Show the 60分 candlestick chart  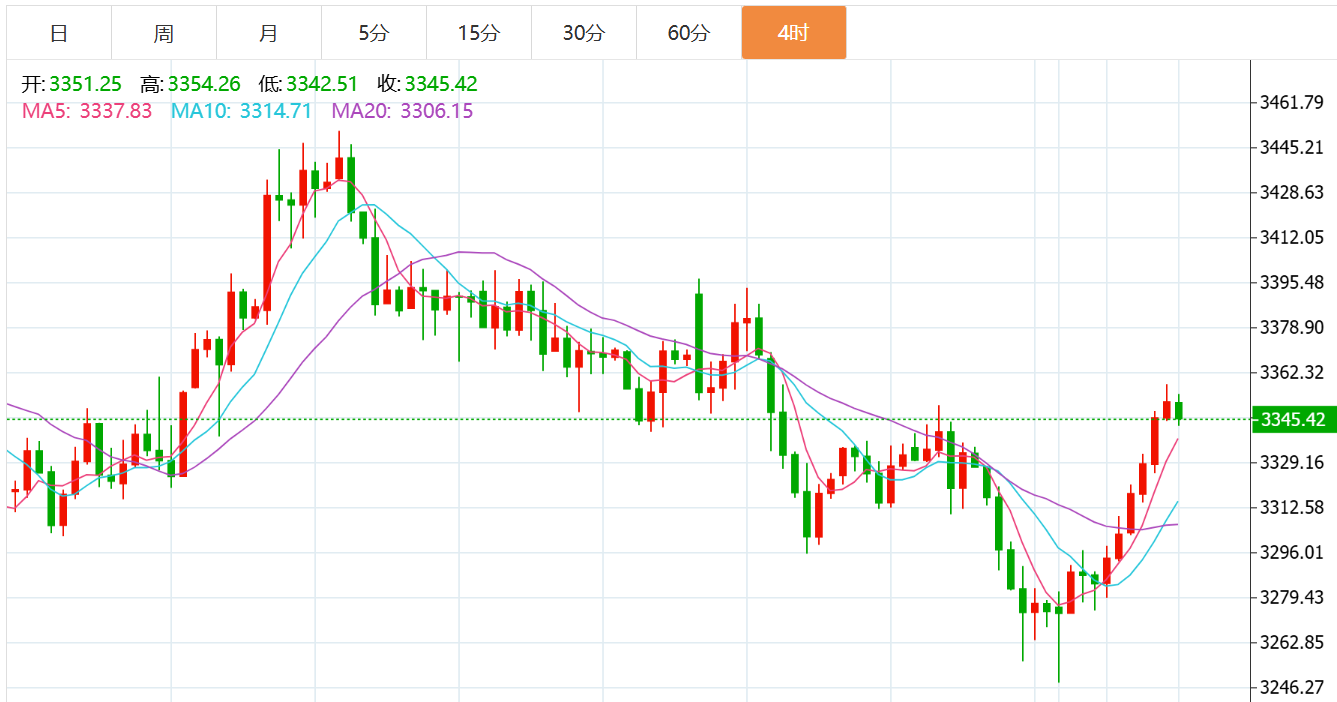pyautogui.click(x=688, y=33)
